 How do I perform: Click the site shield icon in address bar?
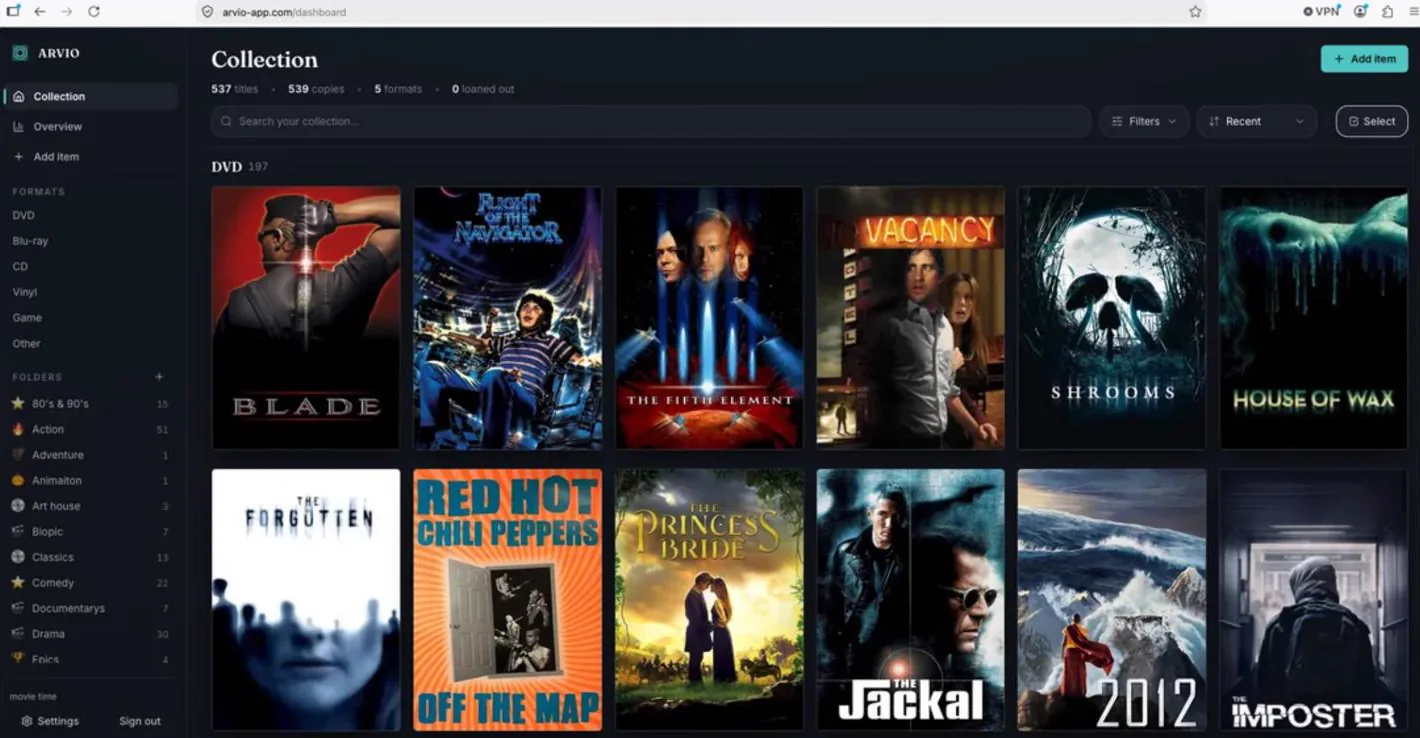click(207, 12)
